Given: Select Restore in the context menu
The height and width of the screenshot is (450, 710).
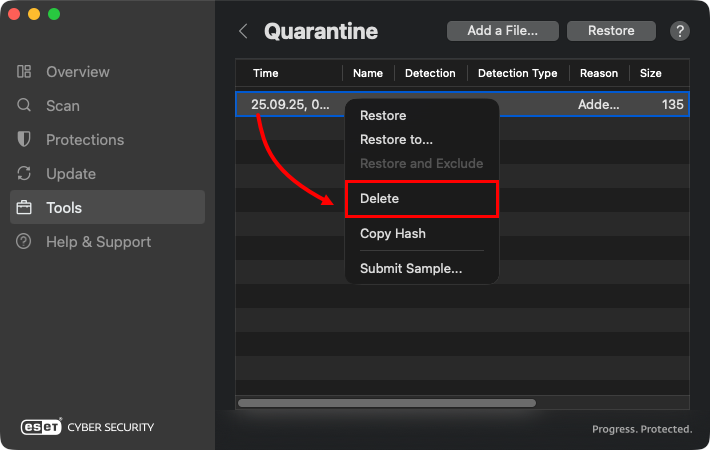Looking at the screenshot, I should pos(383,116).
